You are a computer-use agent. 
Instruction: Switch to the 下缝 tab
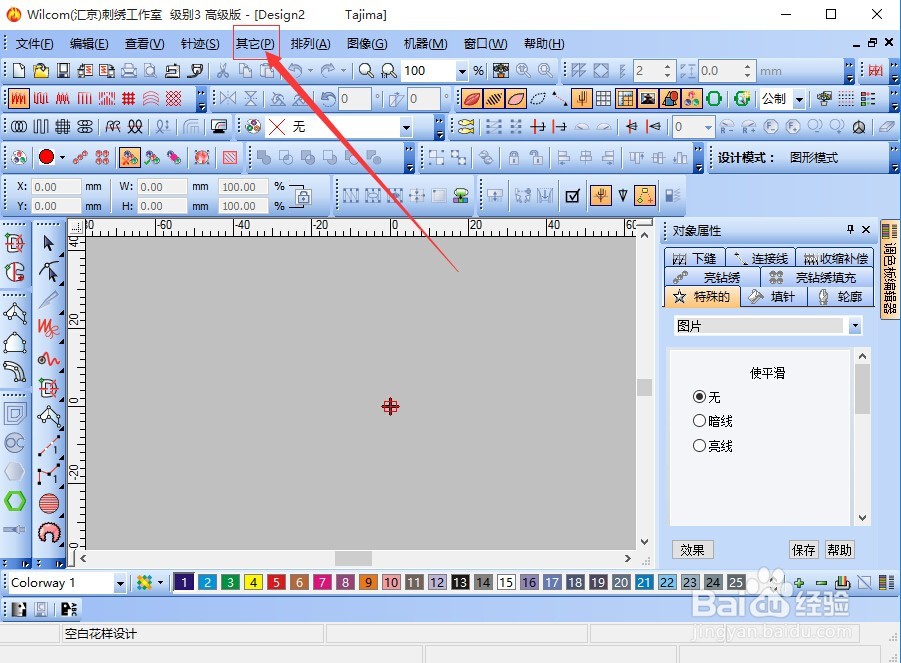(695, 259)
